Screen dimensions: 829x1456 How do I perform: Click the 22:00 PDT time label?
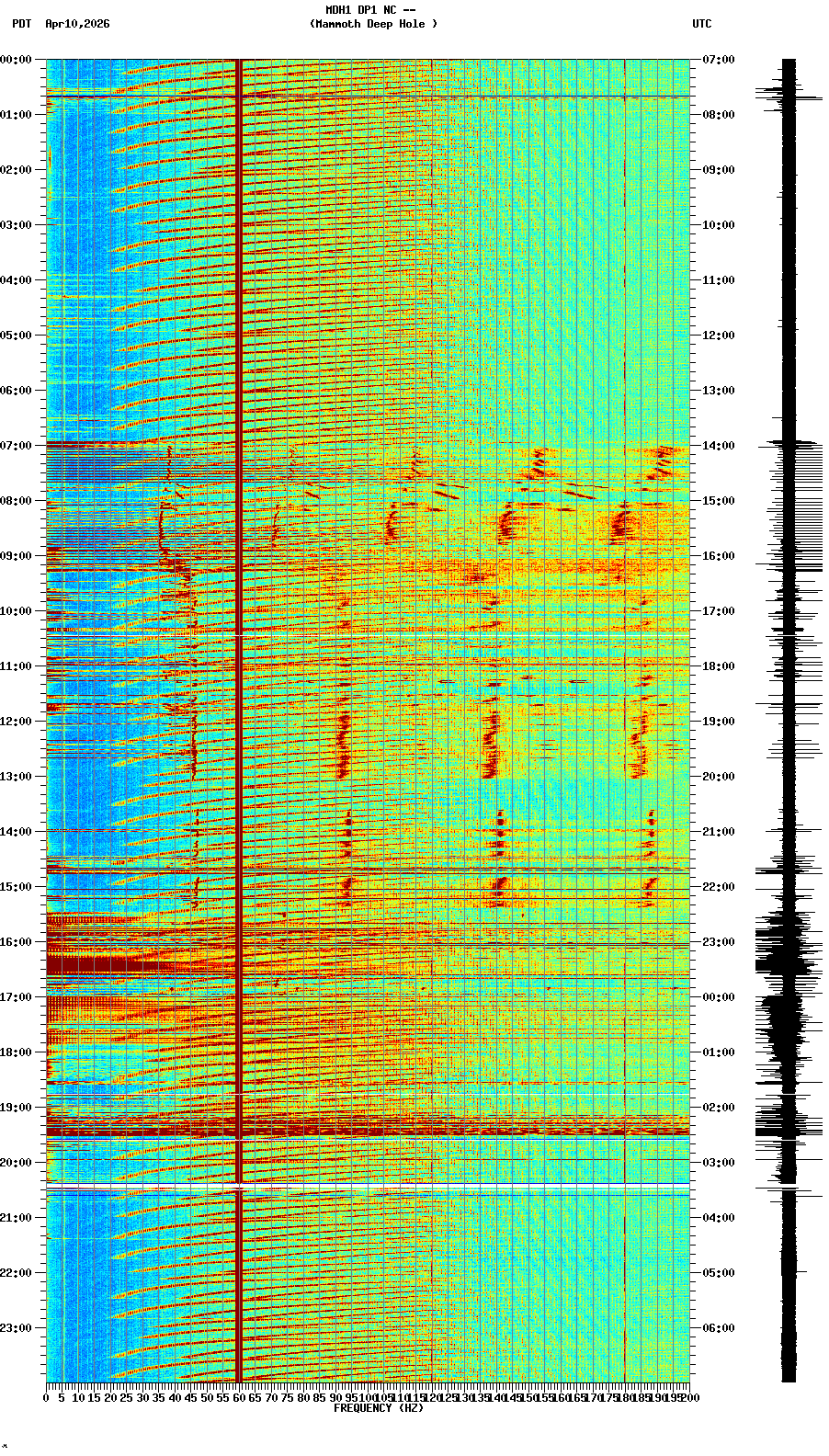17,1273
